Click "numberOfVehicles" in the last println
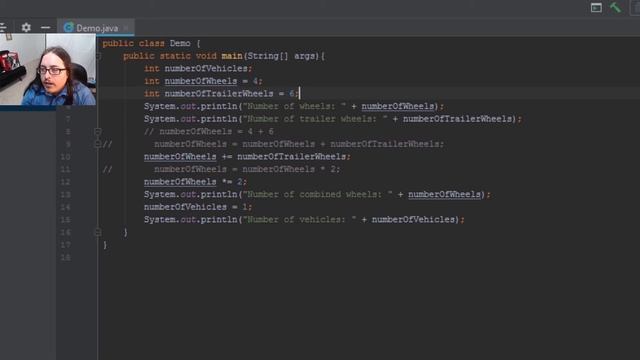The height and width of the screenshot is (360, 640). click(413, 220)
